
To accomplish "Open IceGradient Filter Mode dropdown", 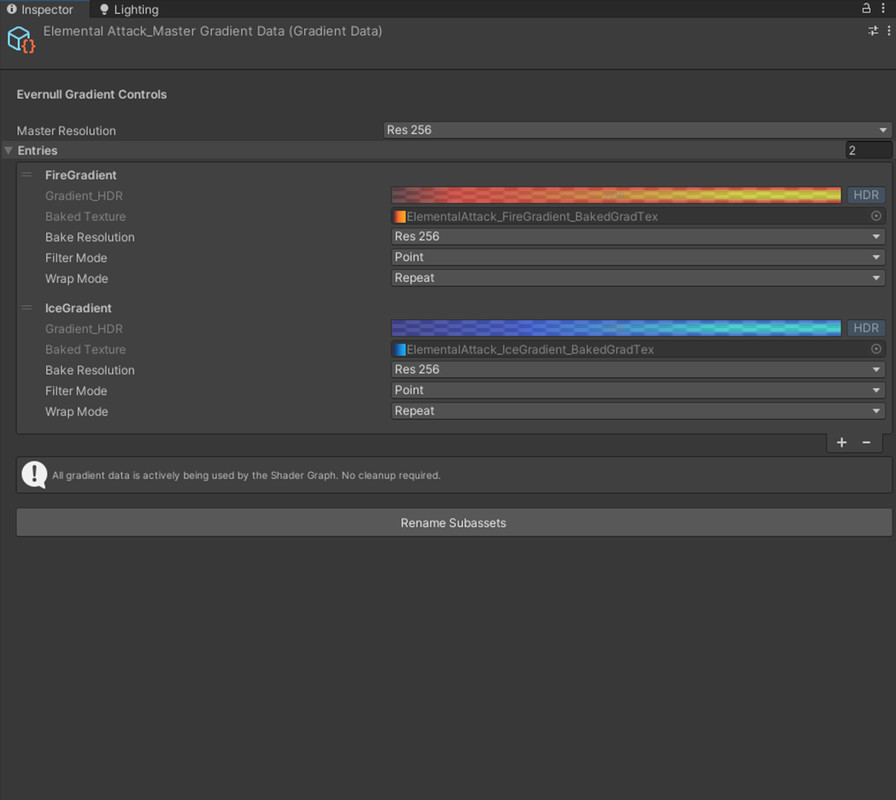I will (x=638, y=390).
